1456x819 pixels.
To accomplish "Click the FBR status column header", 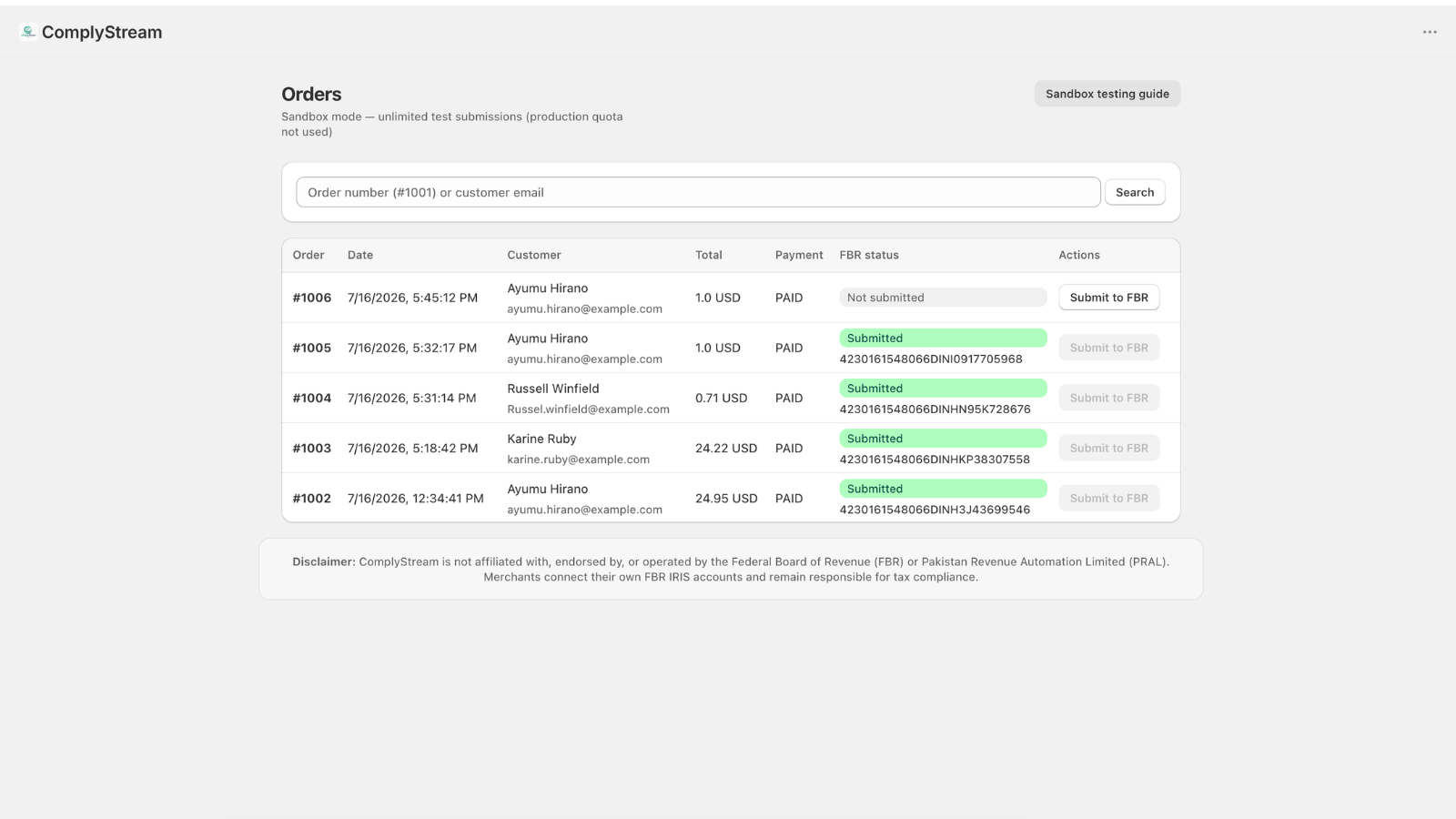I will pos(869,255).
